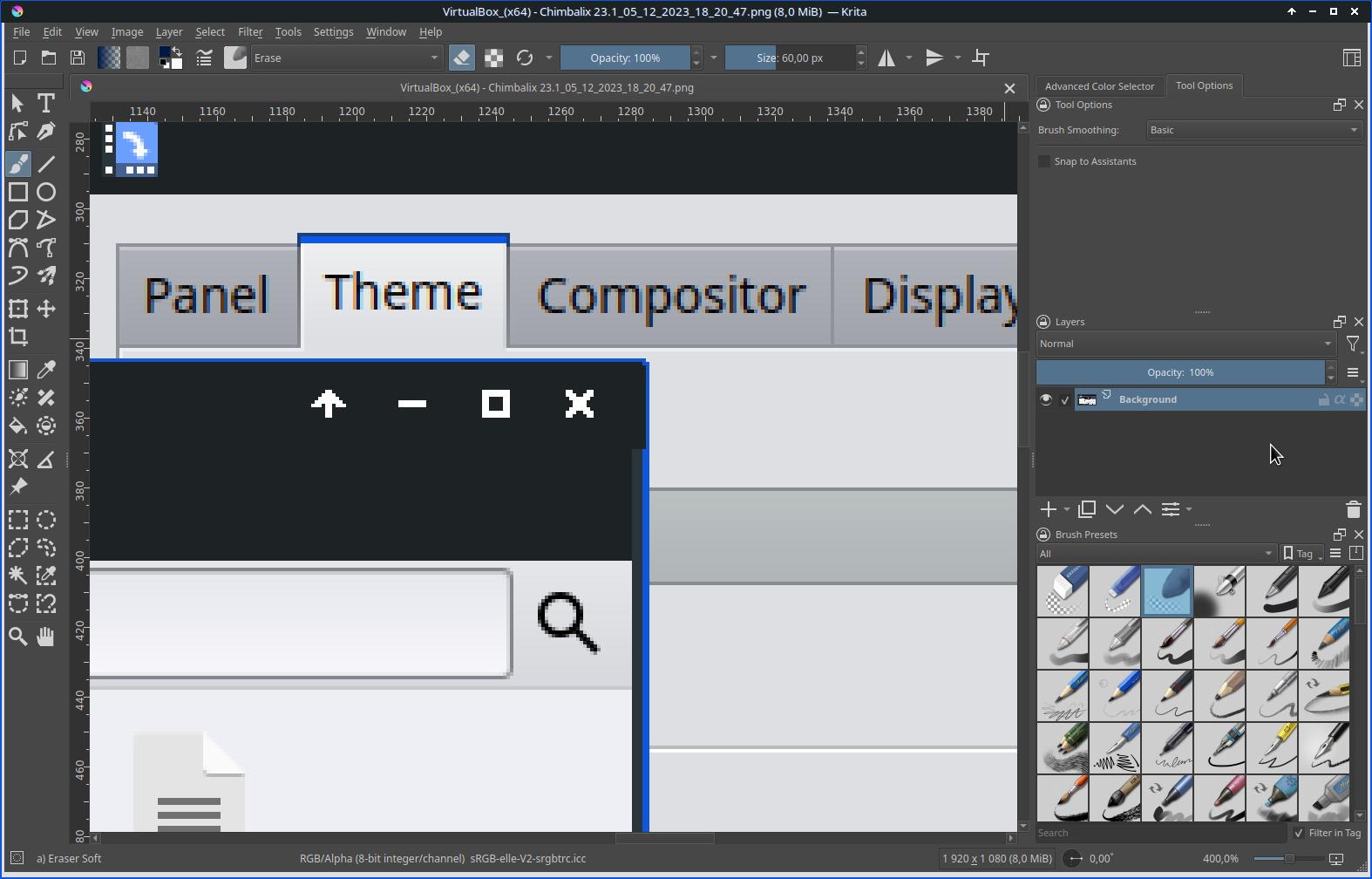Select the Crop tool

(18, 337)
